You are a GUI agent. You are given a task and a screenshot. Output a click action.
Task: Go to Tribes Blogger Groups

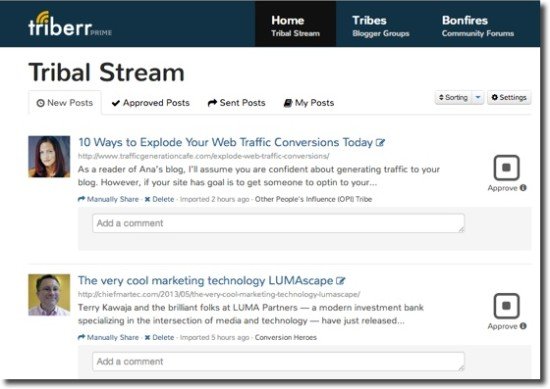click(x=381, y=26)
